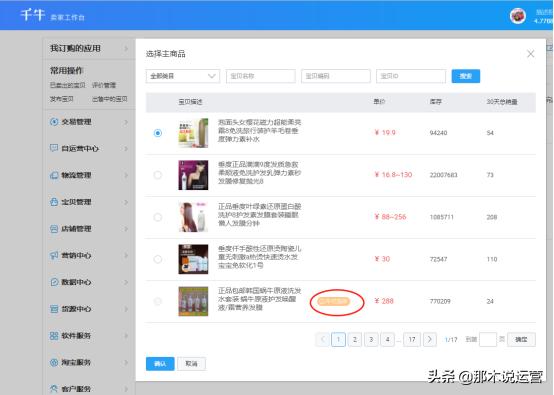Click the 营销中心 megaphone icon

54,255
